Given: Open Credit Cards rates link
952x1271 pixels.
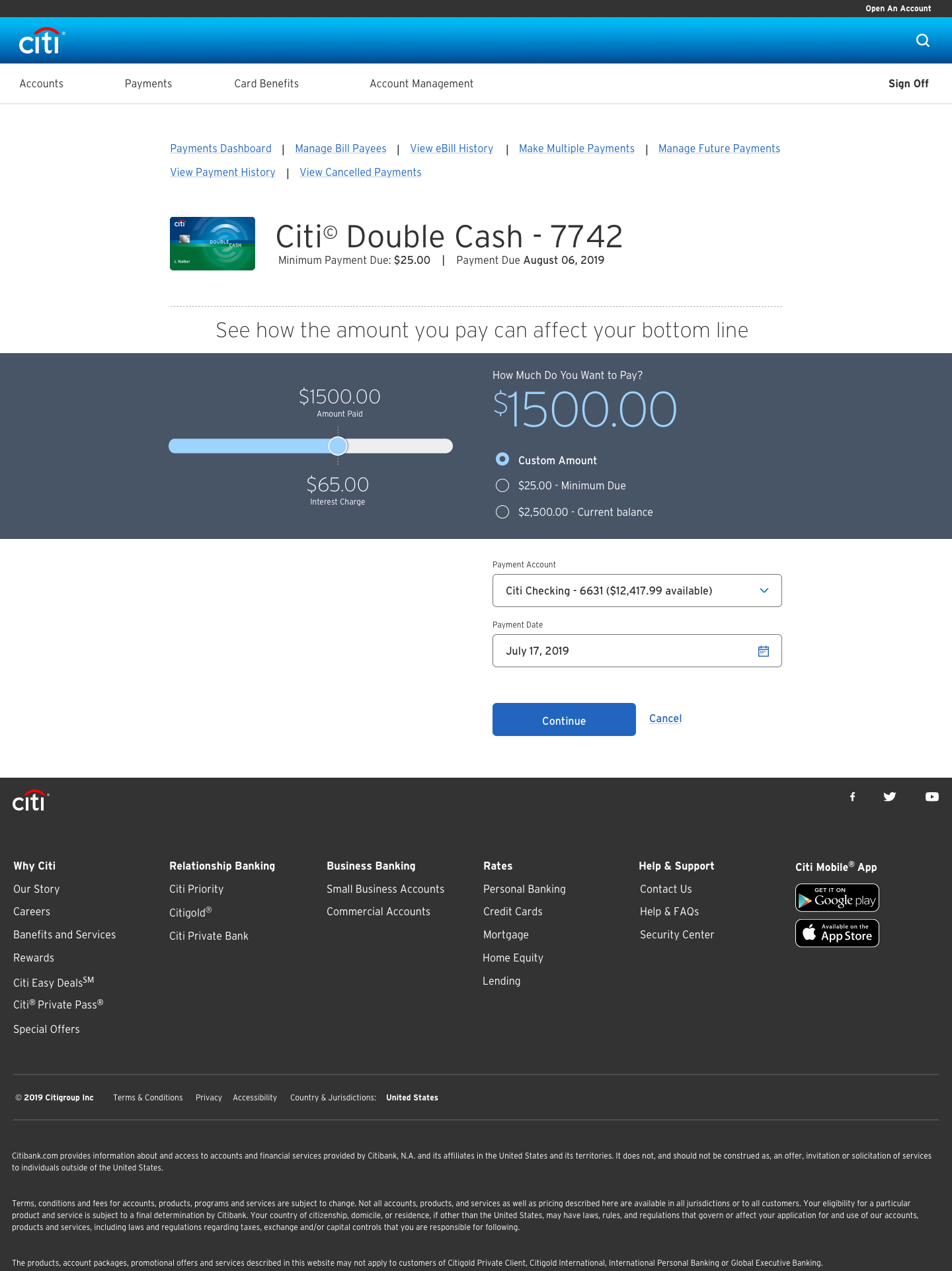Looking at the screenshot, I should point(512,912).
